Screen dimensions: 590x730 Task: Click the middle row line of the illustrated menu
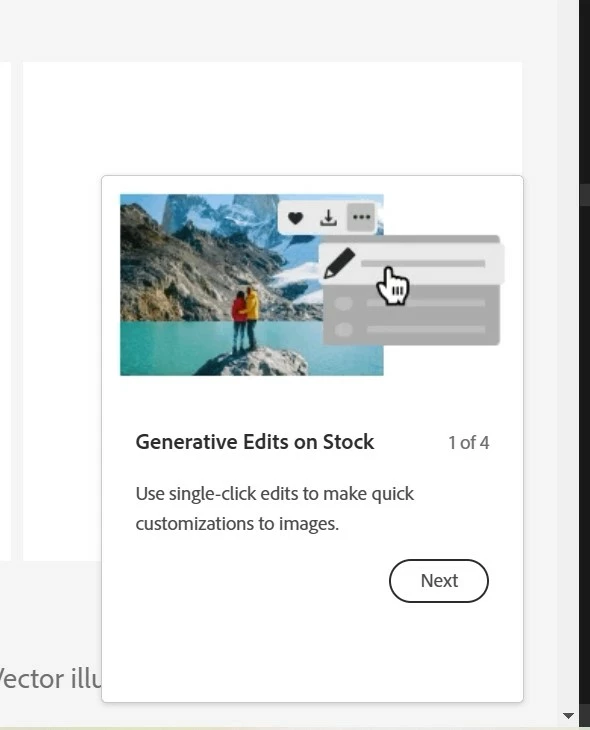click(426, 303)
